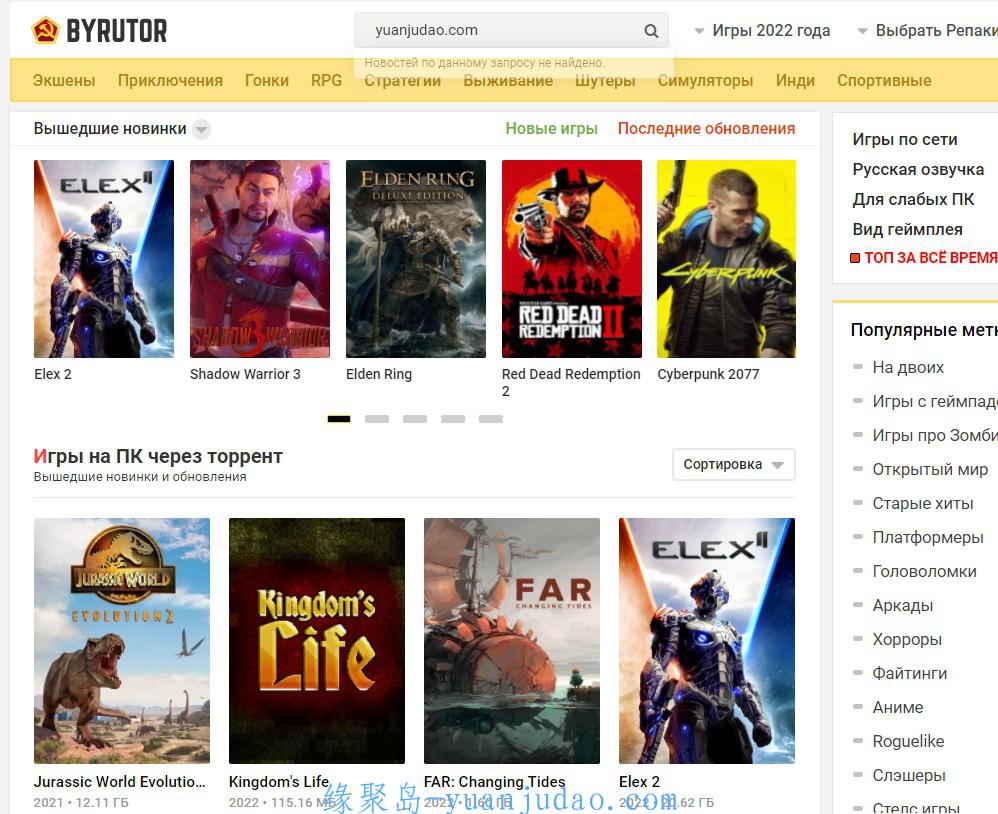Click the BYRUTOR logo

tap(99, 31)
